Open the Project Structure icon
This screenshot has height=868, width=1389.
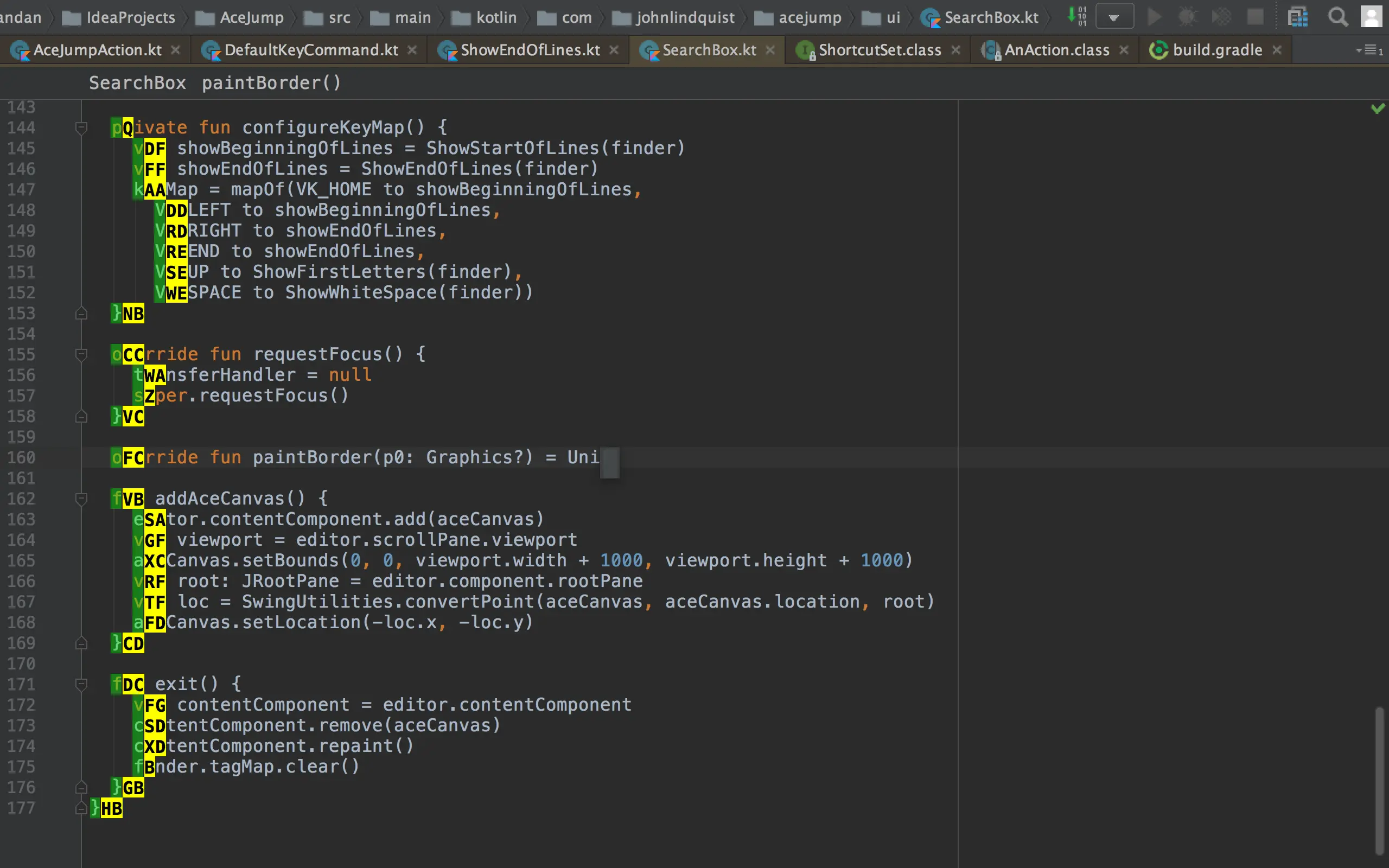1297,17
